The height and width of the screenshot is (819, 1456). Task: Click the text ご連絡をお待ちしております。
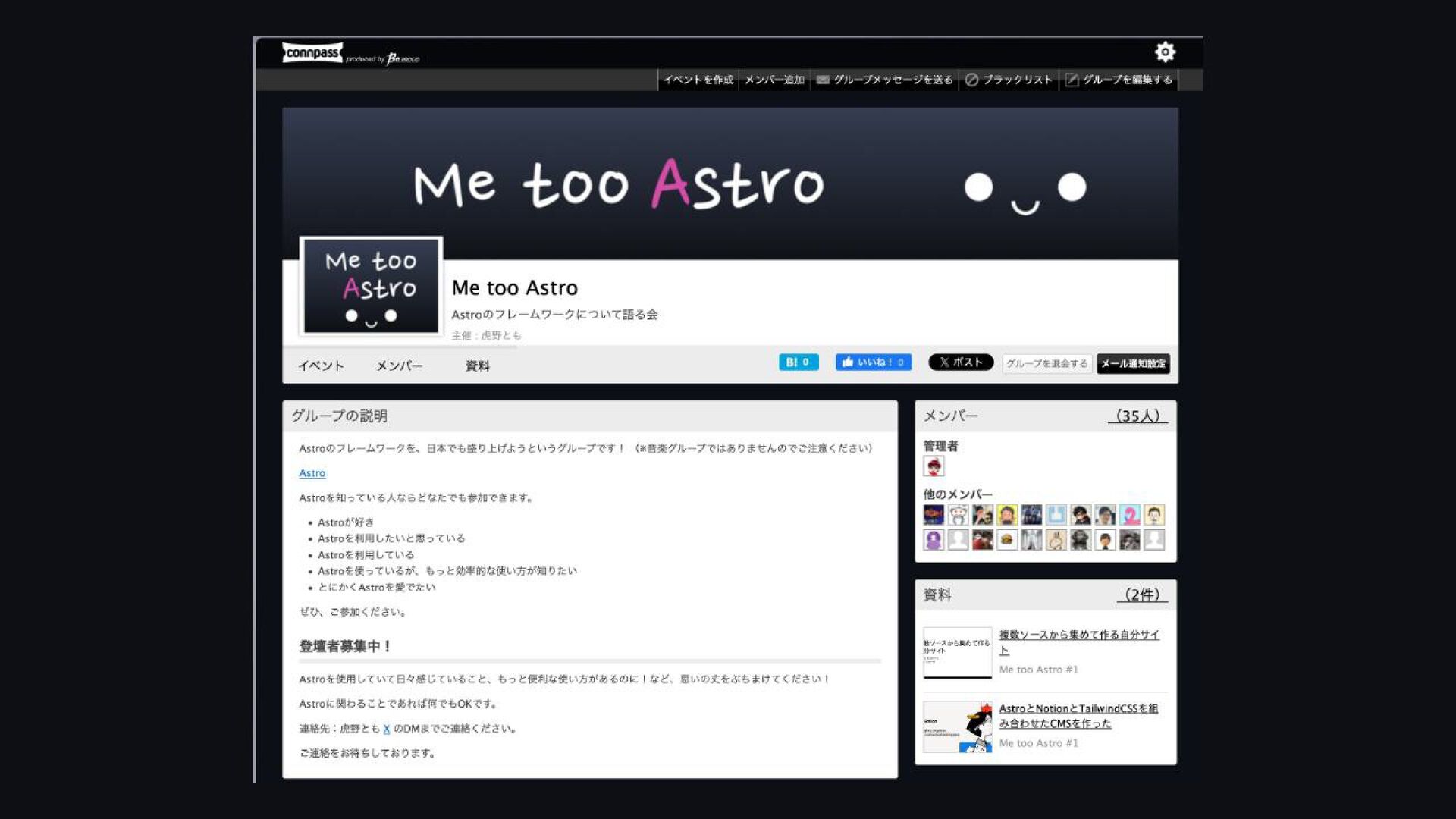click(x=368, y=754)
